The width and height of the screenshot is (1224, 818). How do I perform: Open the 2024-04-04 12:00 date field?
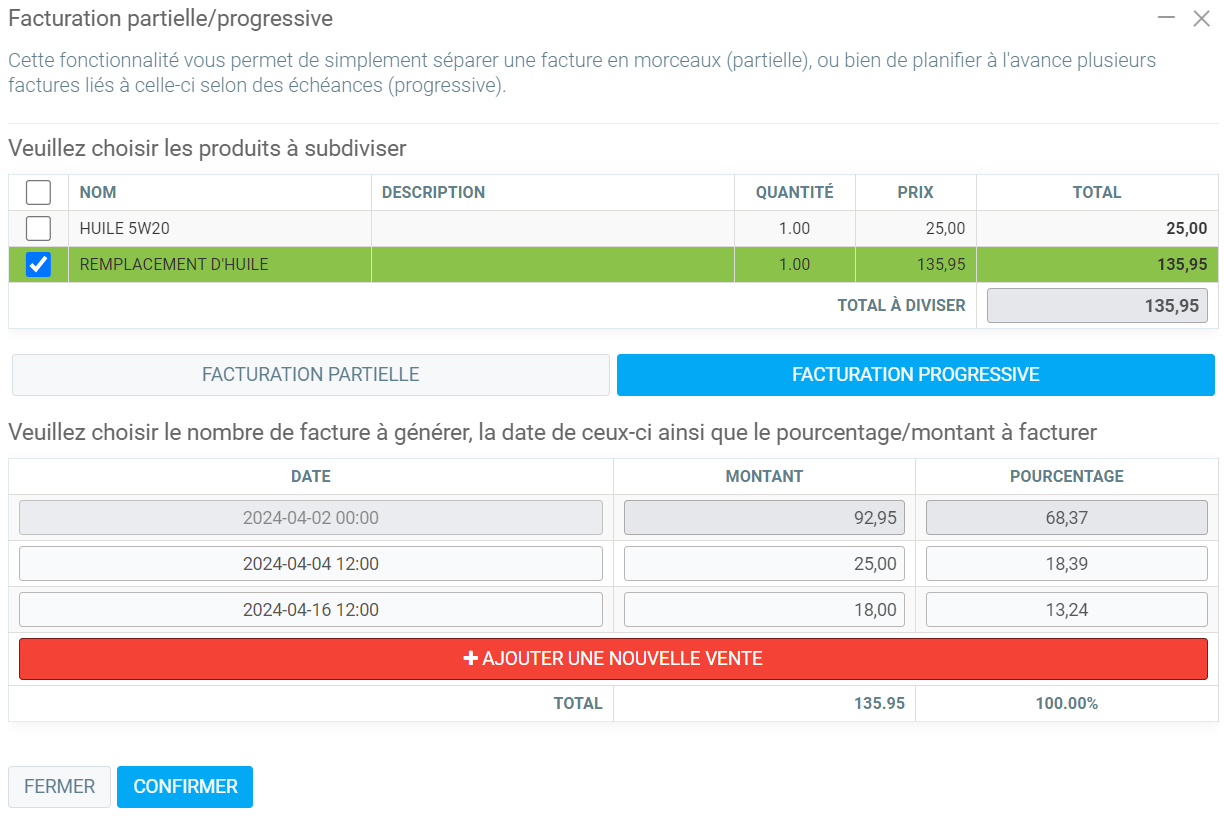tap(310, 564)
